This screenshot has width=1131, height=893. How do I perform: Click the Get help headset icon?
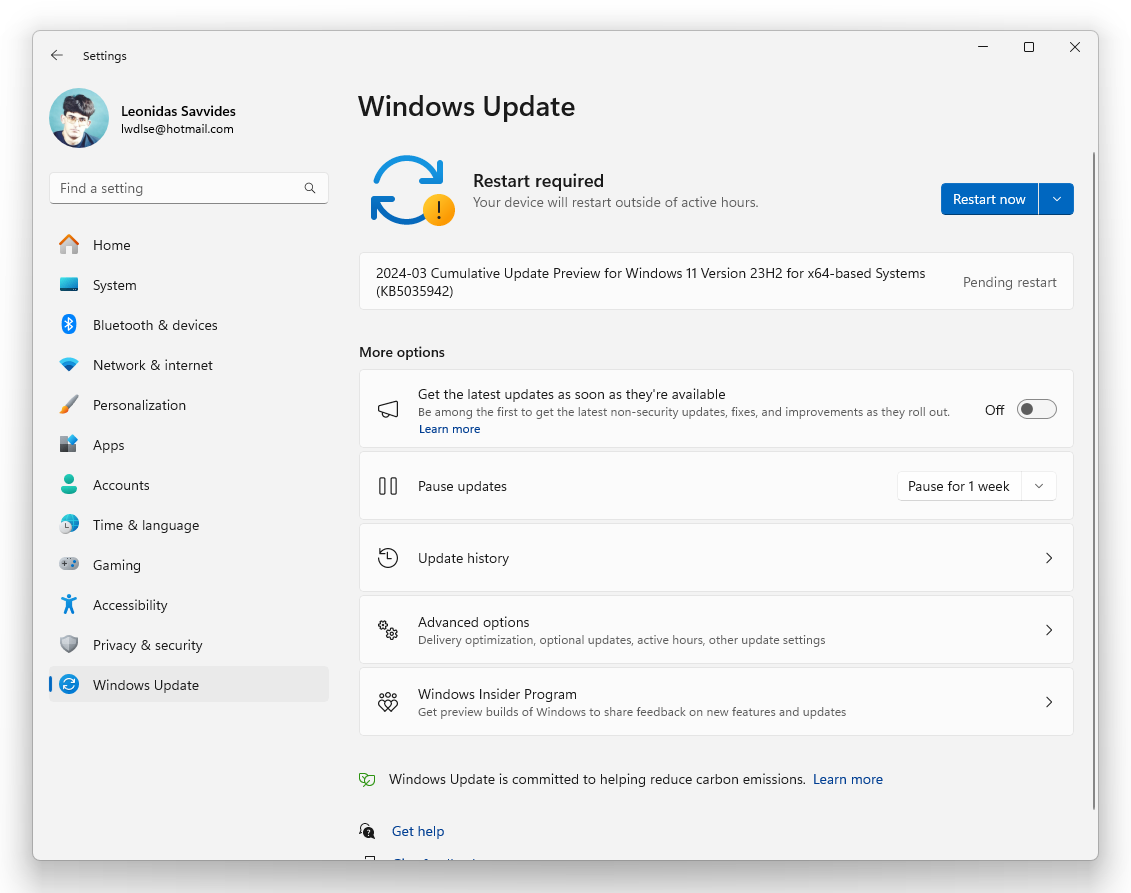click(367, 831)
